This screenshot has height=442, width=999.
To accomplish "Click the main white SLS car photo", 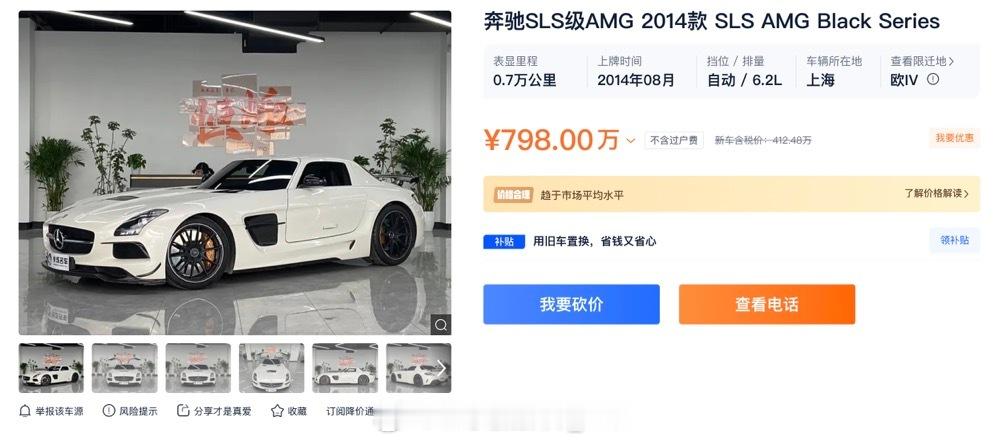I will pos(235,173).
